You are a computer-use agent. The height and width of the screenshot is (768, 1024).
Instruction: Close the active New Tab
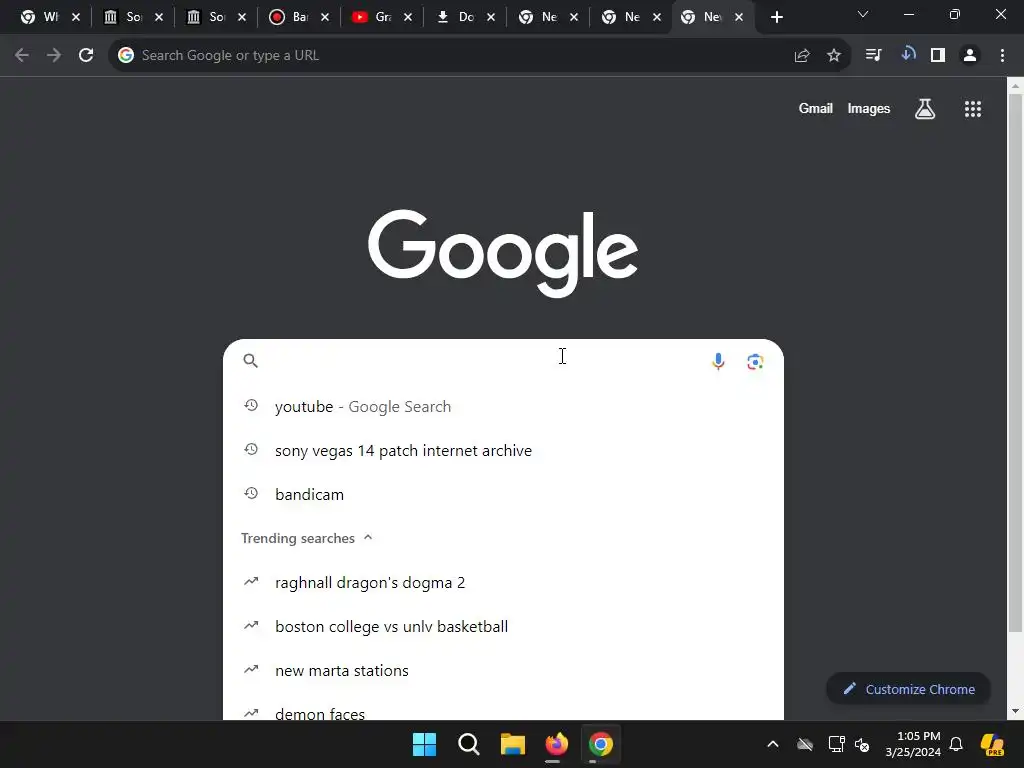(x=739, y=18)
